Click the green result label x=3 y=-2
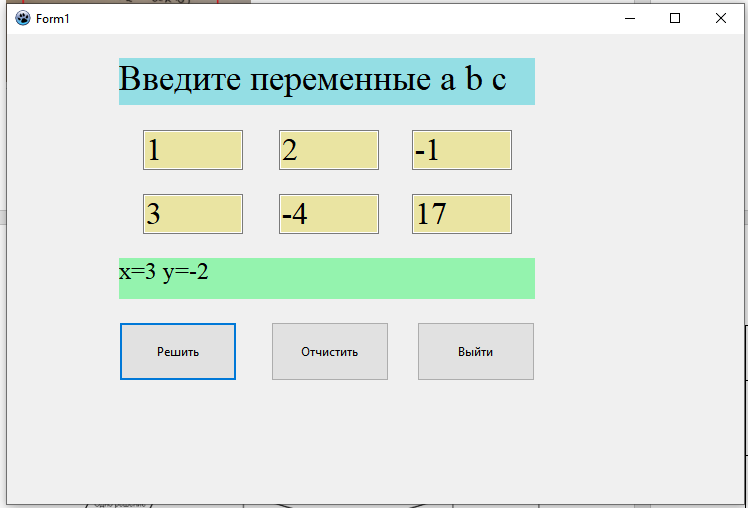748x508 pixels. coord(327,279)
